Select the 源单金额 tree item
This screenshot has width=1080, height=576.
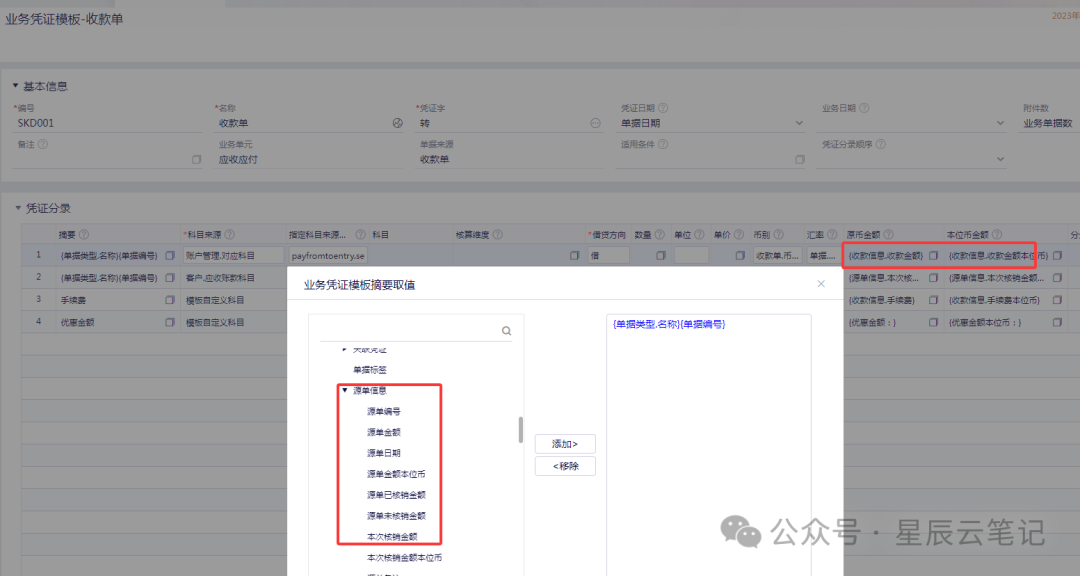pos(384,433)
